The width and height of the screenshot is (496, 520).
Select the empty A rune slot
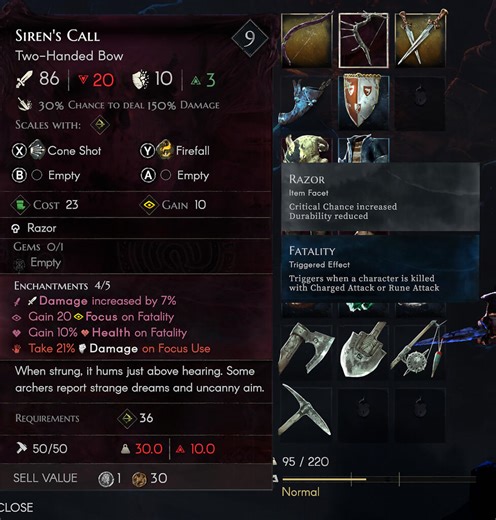(x=175, y=175)
